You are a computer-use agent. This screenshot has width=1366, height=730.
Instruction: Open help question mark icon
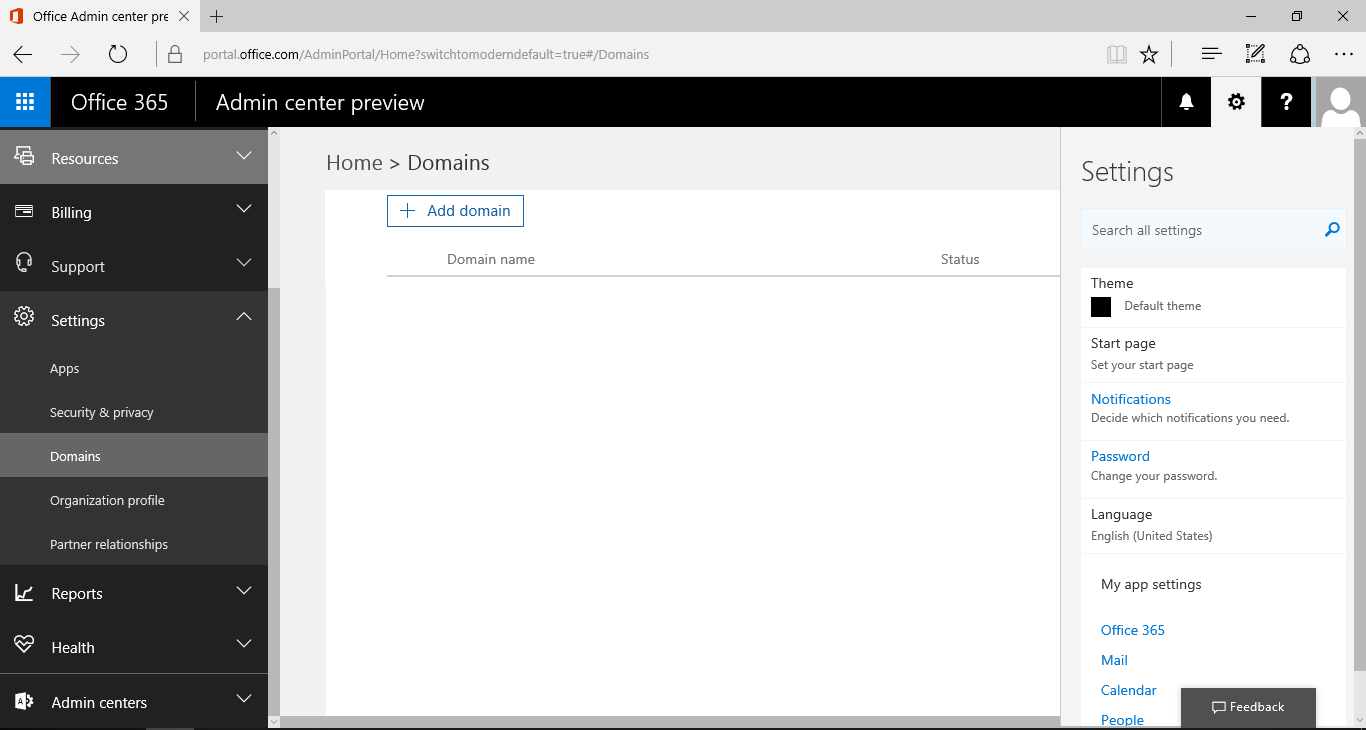(x=1286, y=102)
